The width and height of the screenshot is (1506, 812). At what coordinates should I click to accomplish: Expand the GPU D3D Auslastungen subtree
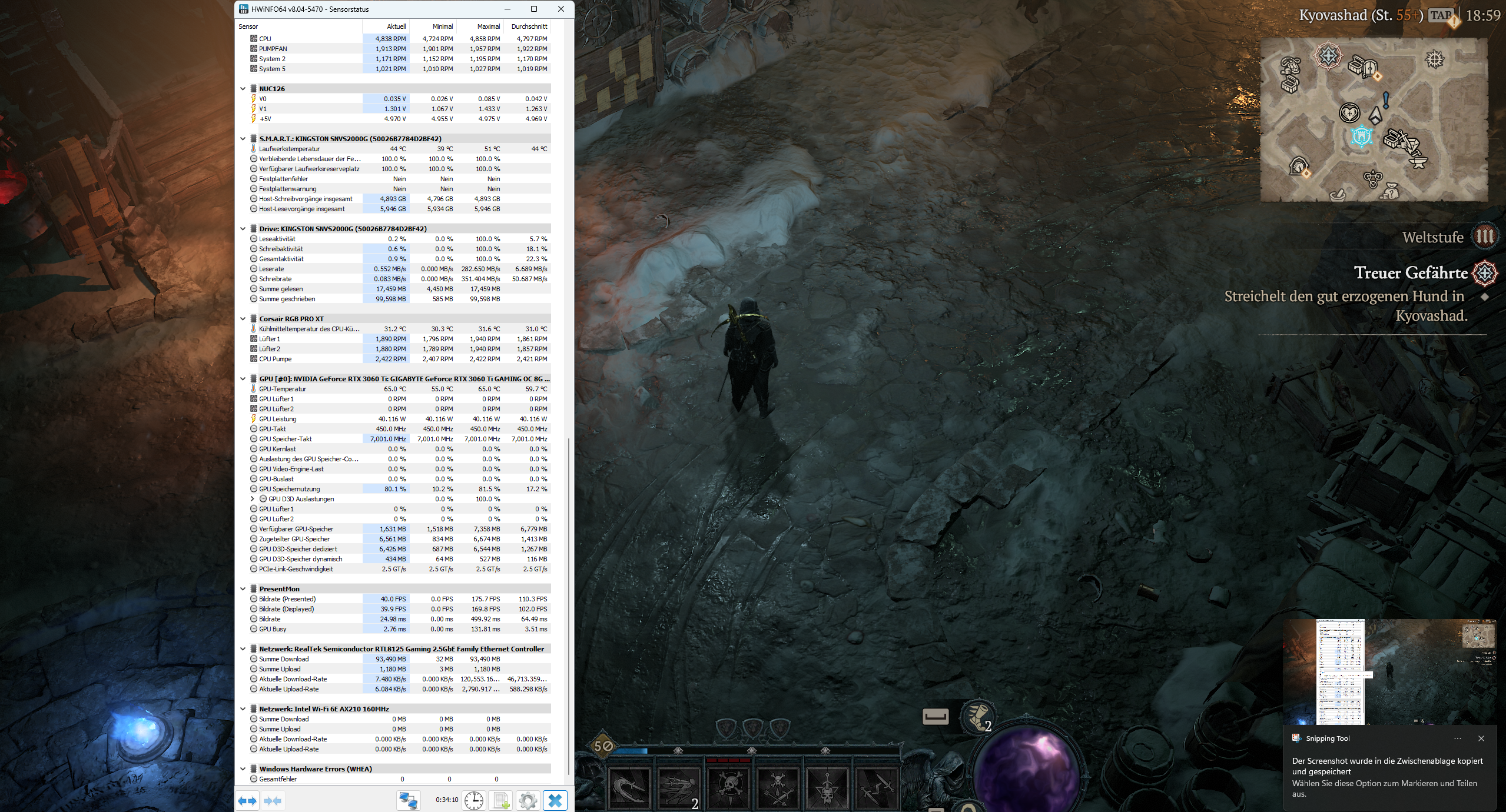click(x=253, y=499)
